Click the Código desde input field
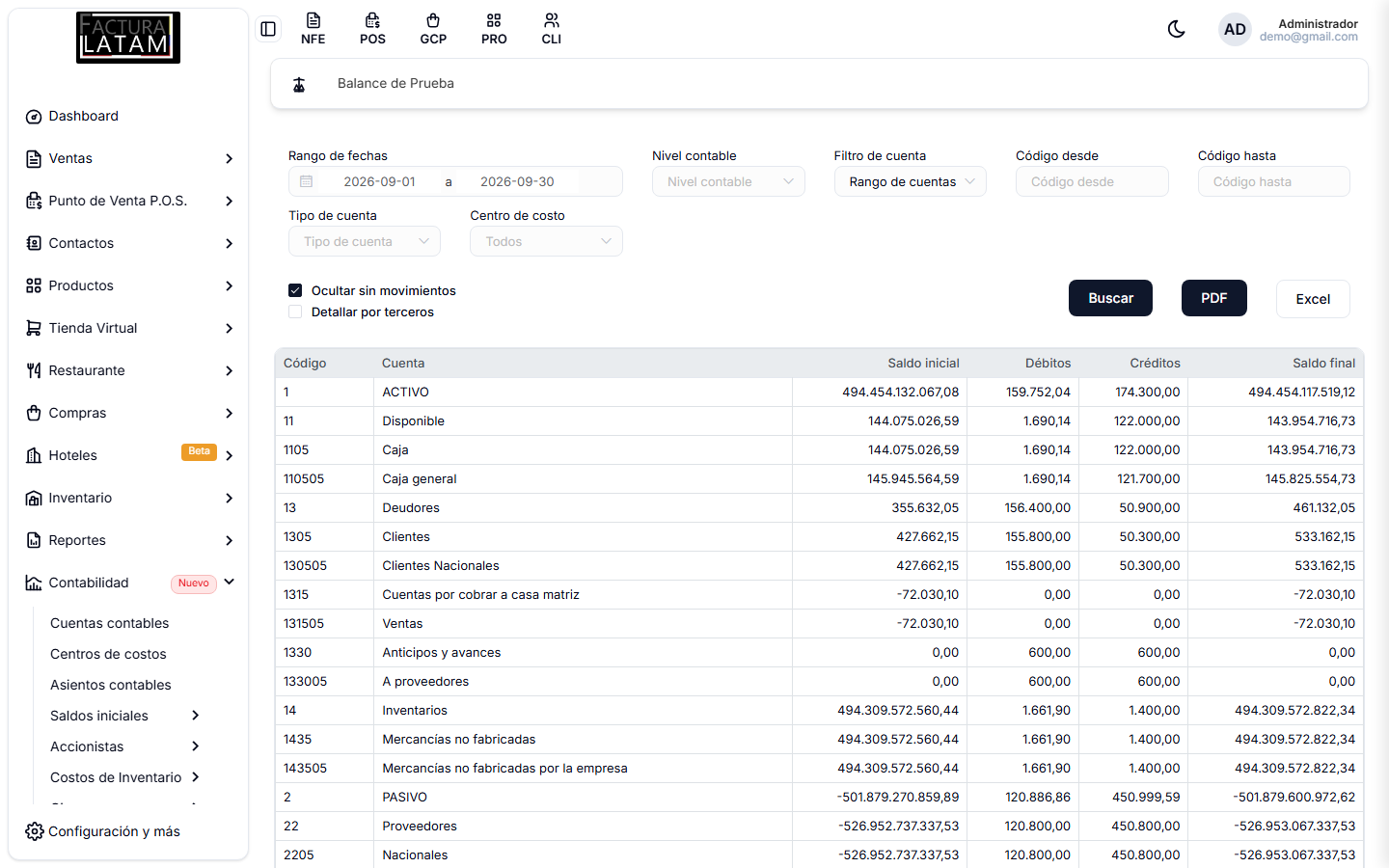The image size is (1389, 868). tap(1092, 181)
